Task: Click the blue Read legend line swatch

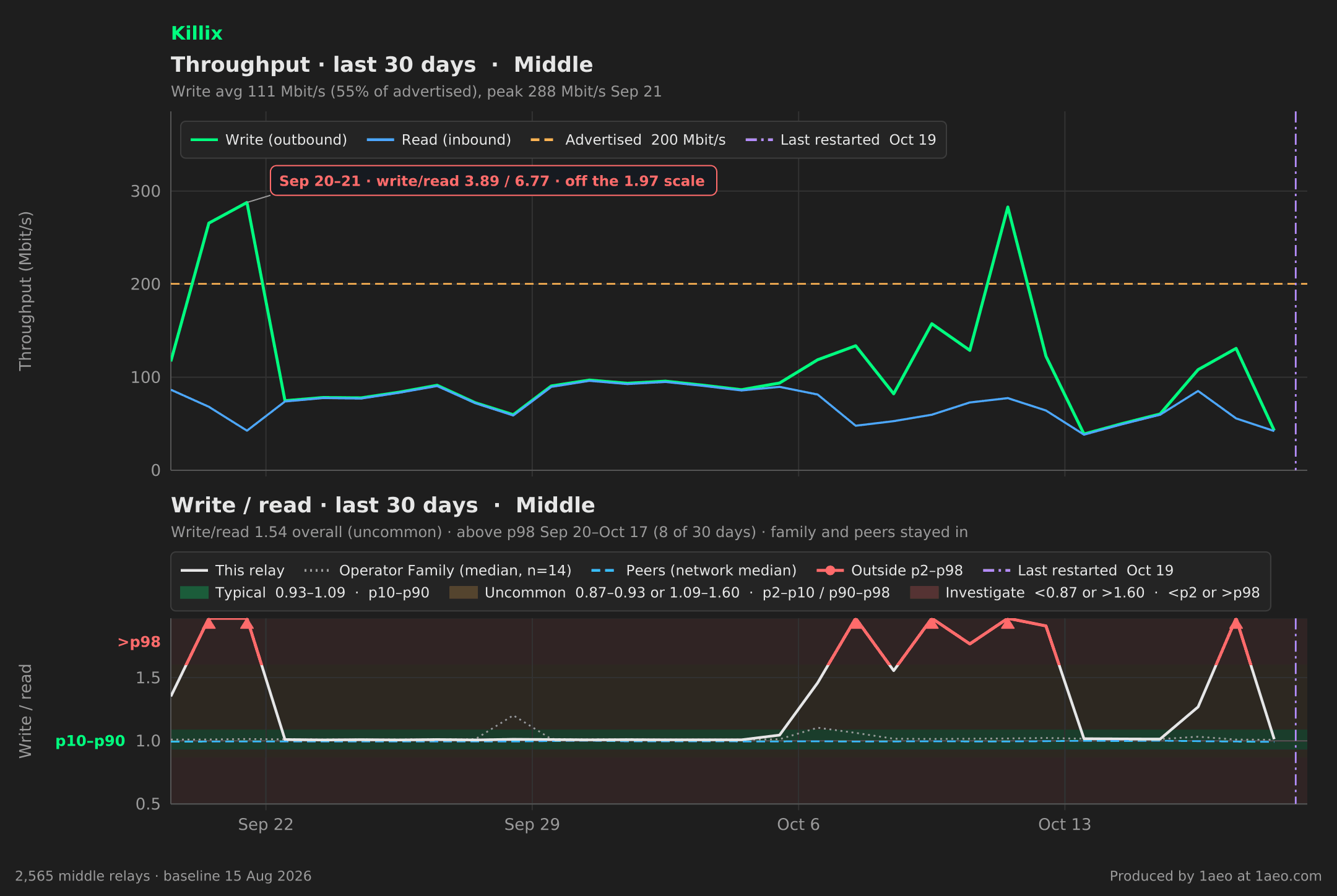Action: pos(380,140)
